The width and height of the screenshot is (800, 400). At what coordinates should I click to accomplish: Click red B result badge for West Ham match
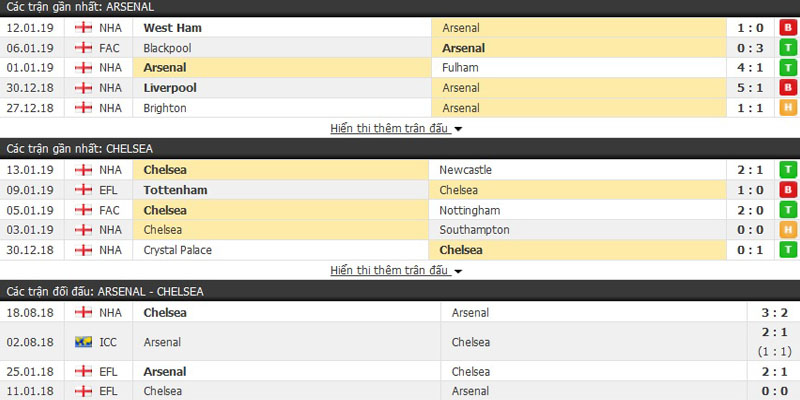point(787,27)
